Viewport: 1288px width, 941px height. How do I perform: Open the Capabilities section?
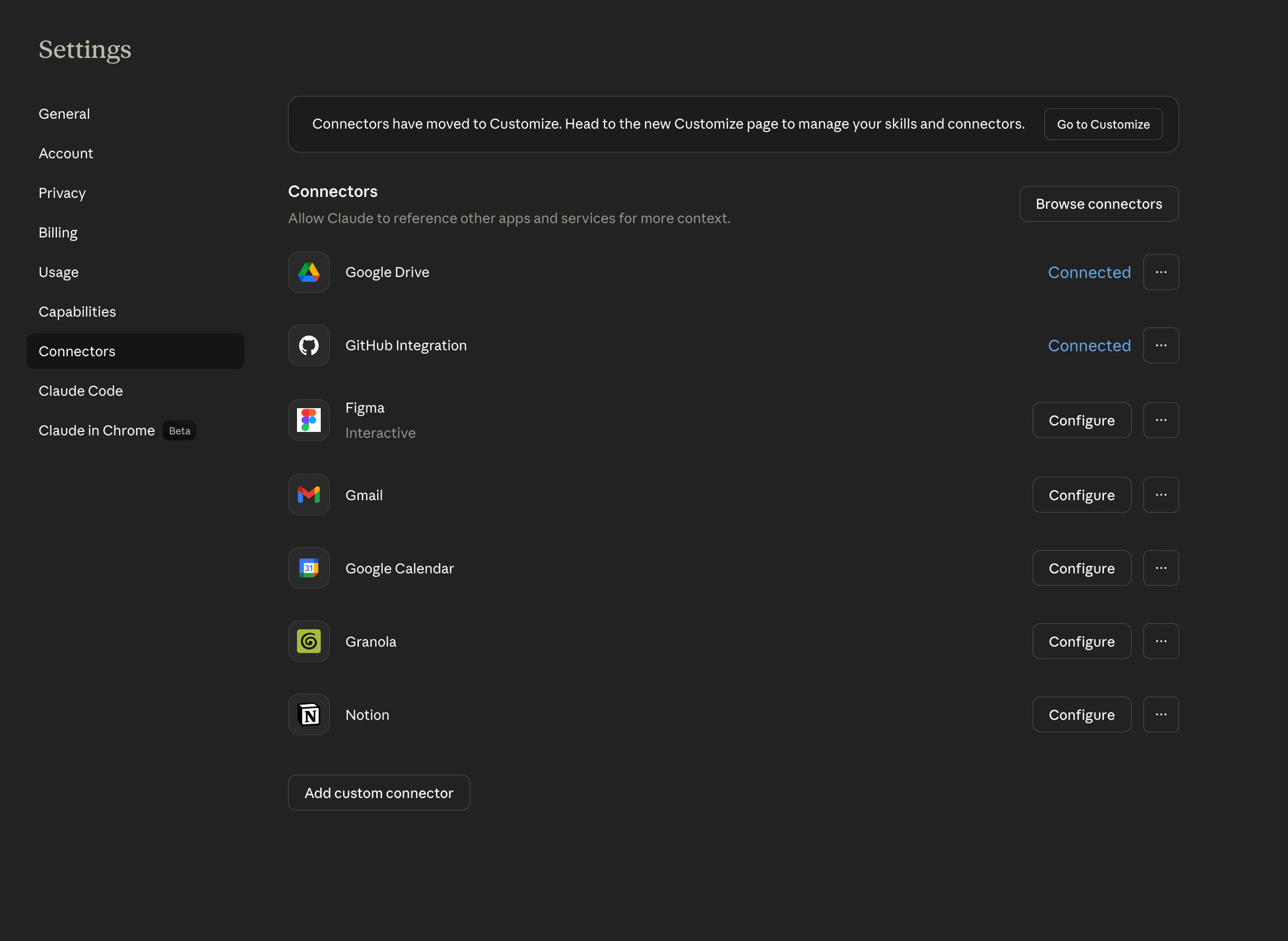tap(136, 312)
